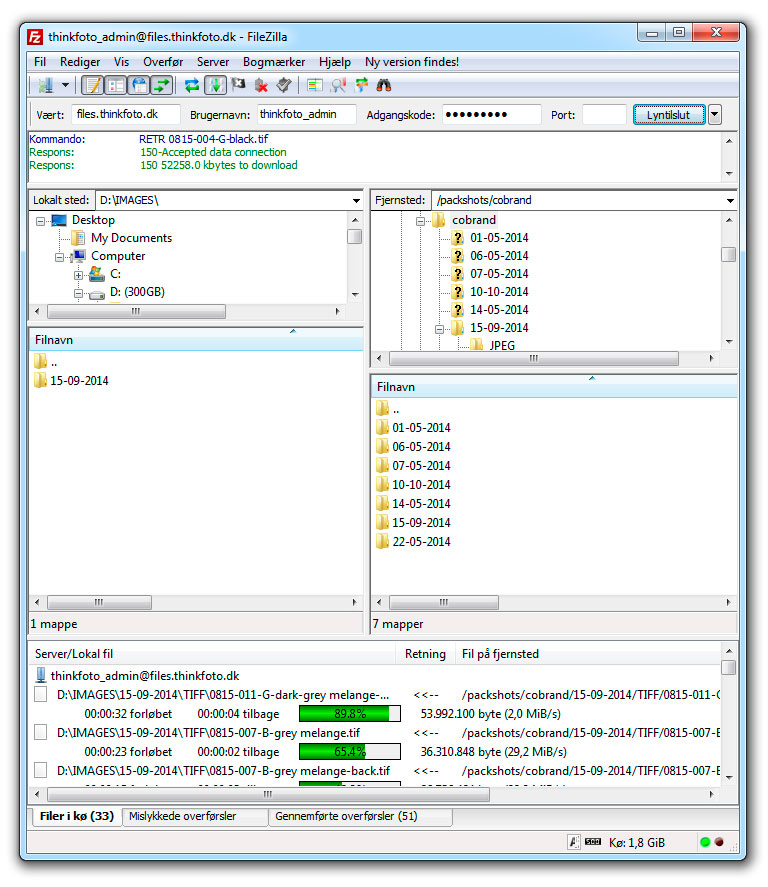Click the disconnect from server icon
768x887 pixels.
(262, 85)
